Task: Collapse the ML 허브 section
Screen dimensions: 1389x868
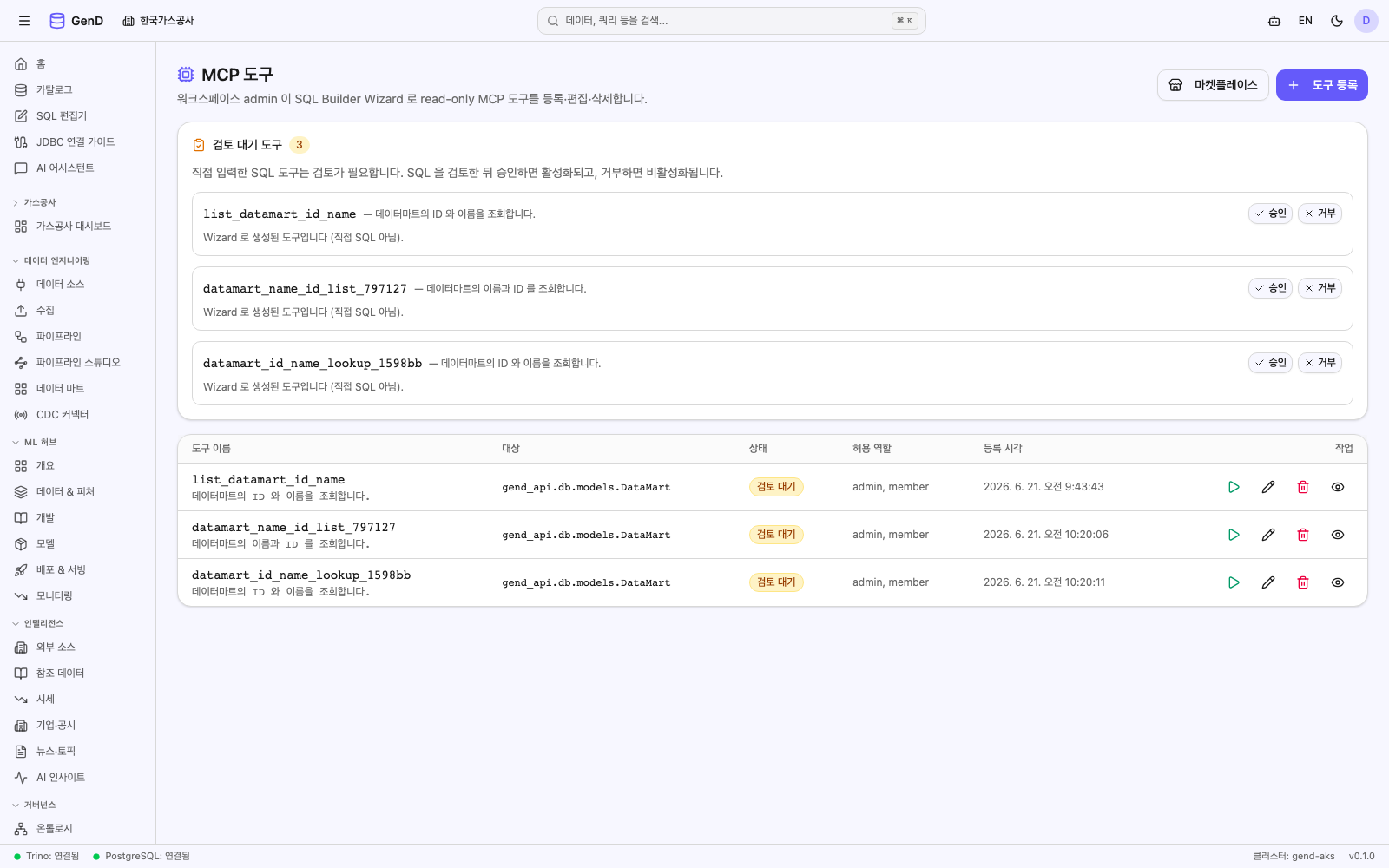Action: point(35,443)
